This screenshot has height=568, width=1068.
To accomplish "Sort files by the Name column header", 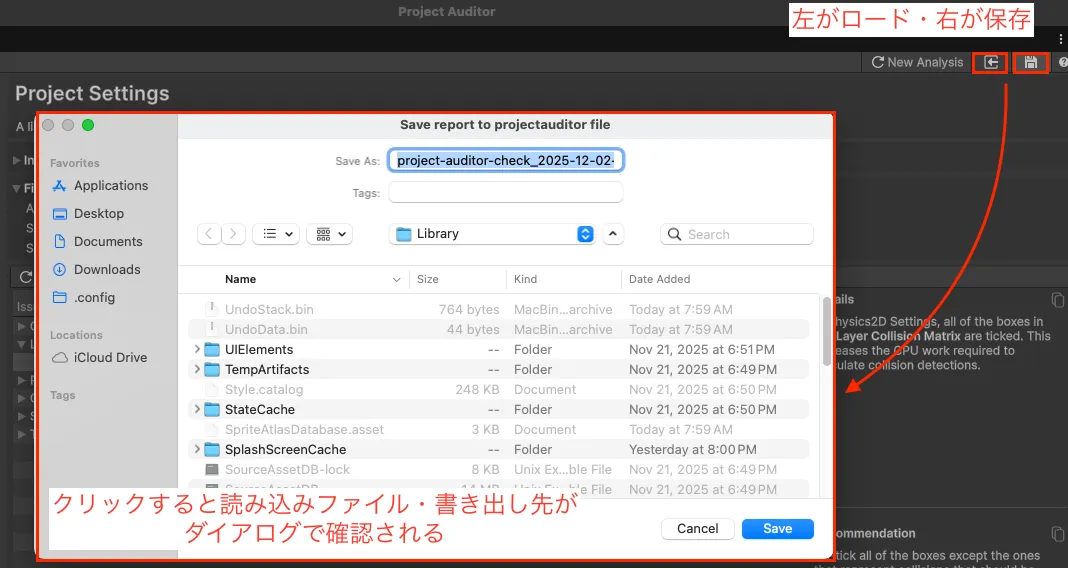I will 241,280.
